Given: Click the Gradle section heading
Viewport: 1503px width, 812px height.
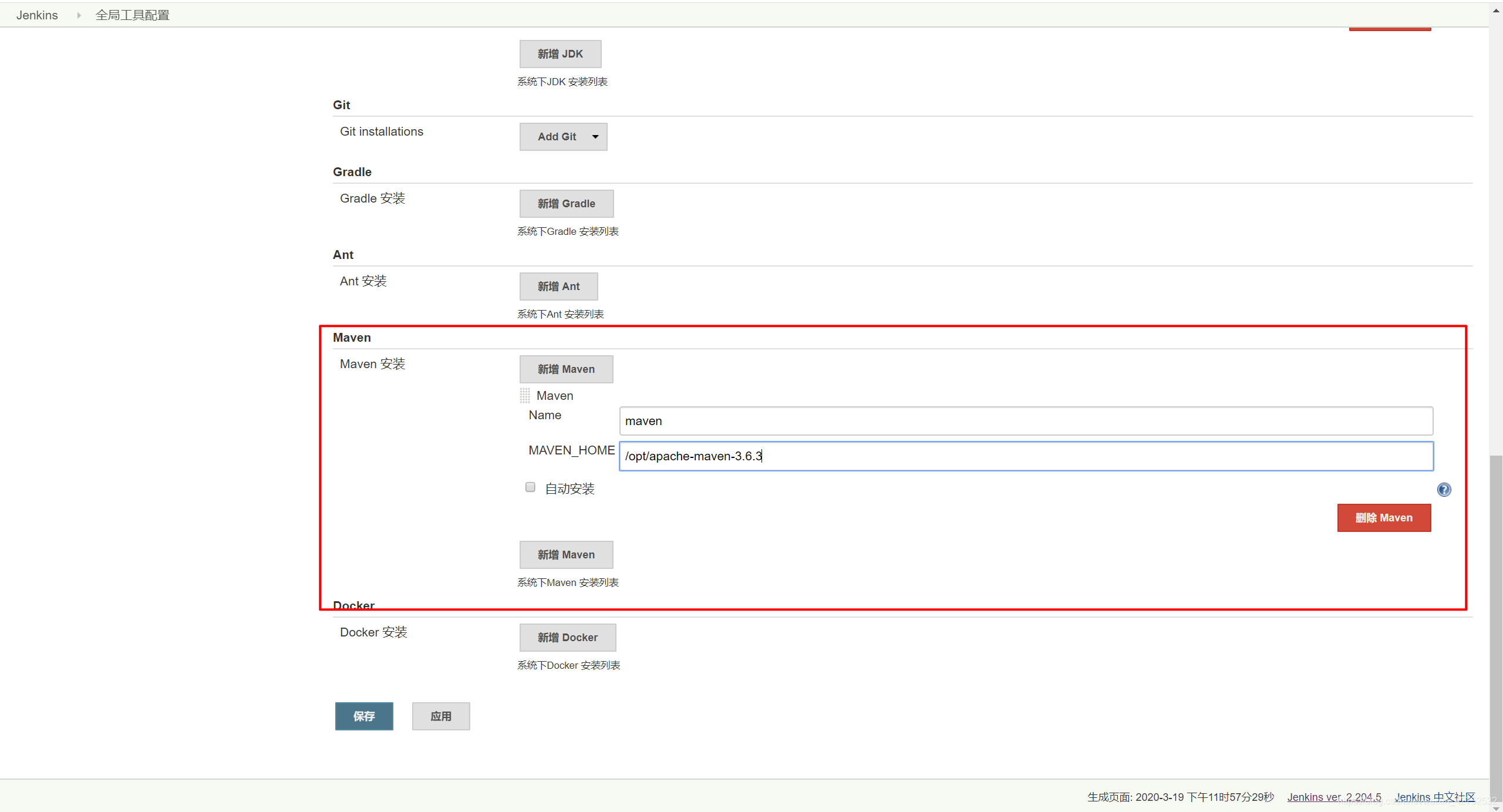Looking at the screenshot, I should pos(352,172).
